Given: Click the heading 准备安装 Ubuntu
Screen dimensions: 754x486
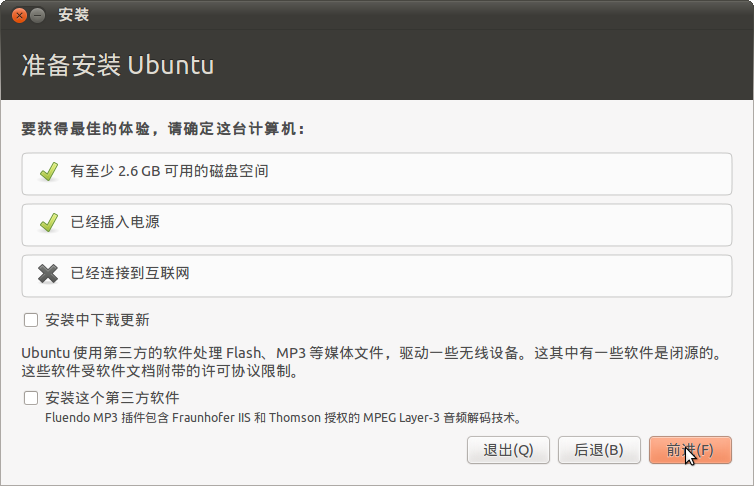Looking at the screenshot, I should pos(118,65).
